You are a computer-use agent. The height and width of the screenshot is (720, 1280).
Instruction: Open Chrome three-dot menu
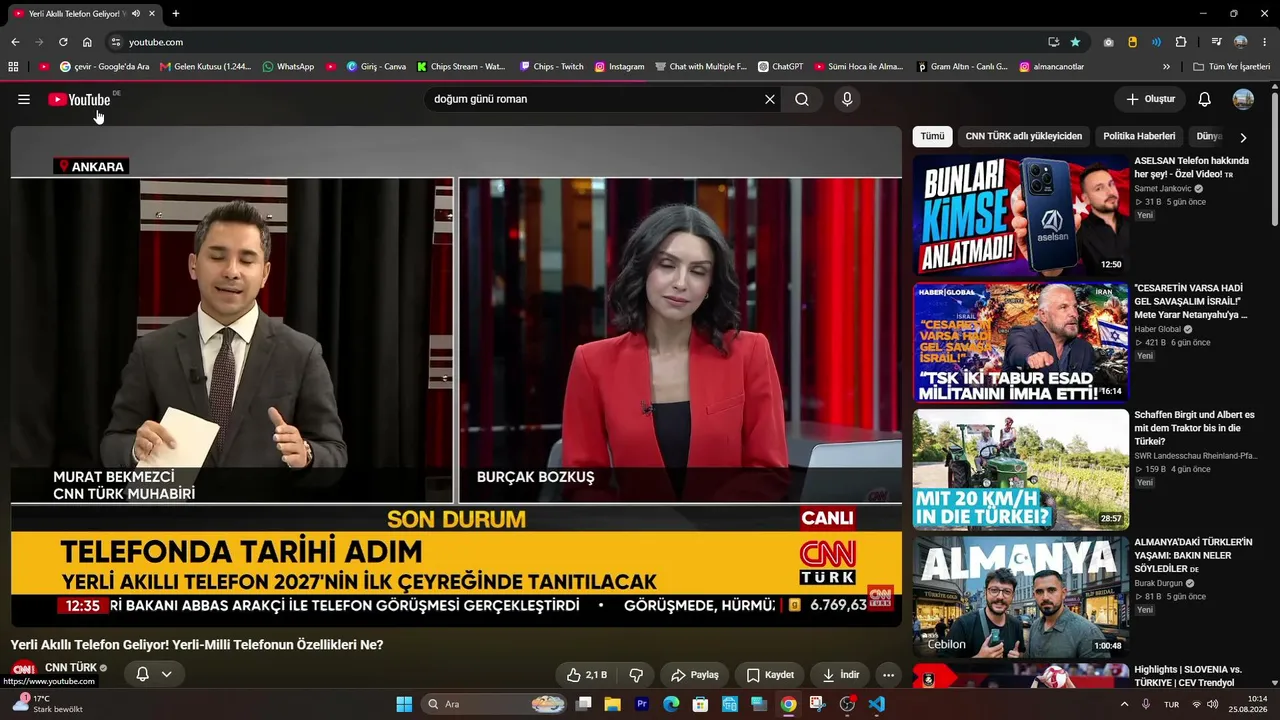(x=1265, y=42)
